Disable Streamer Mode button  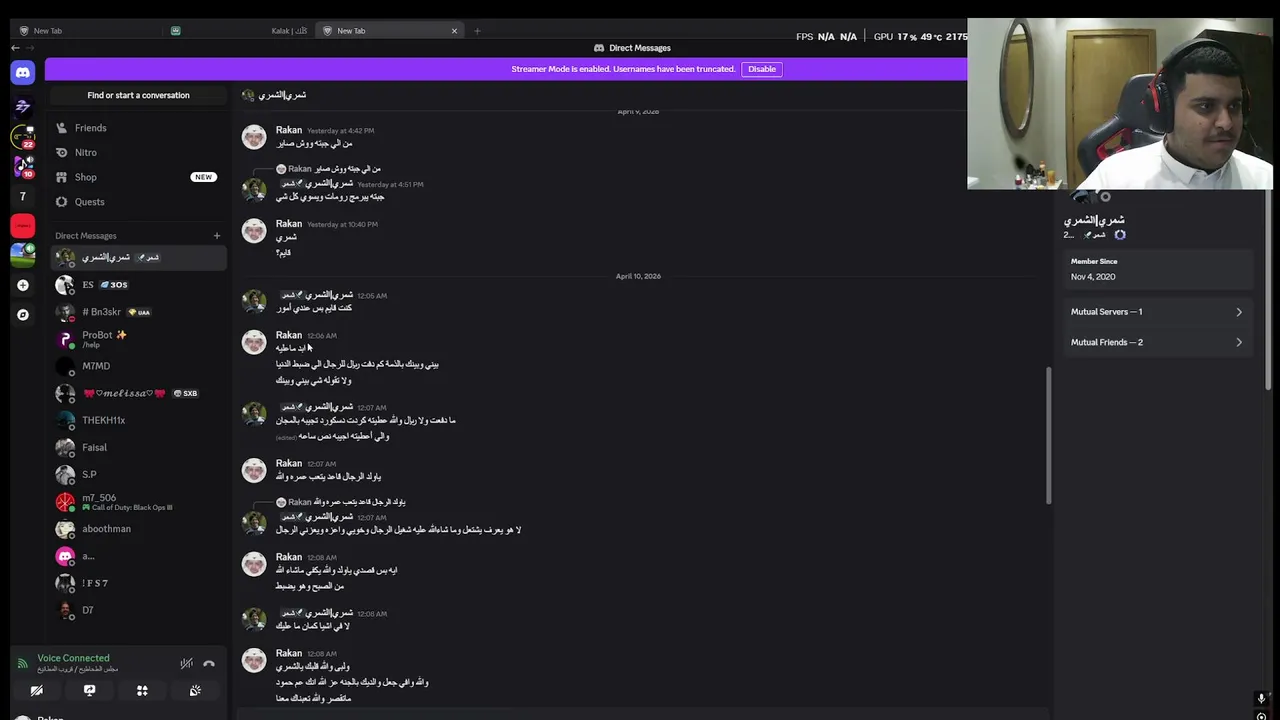tap(762, 69)
